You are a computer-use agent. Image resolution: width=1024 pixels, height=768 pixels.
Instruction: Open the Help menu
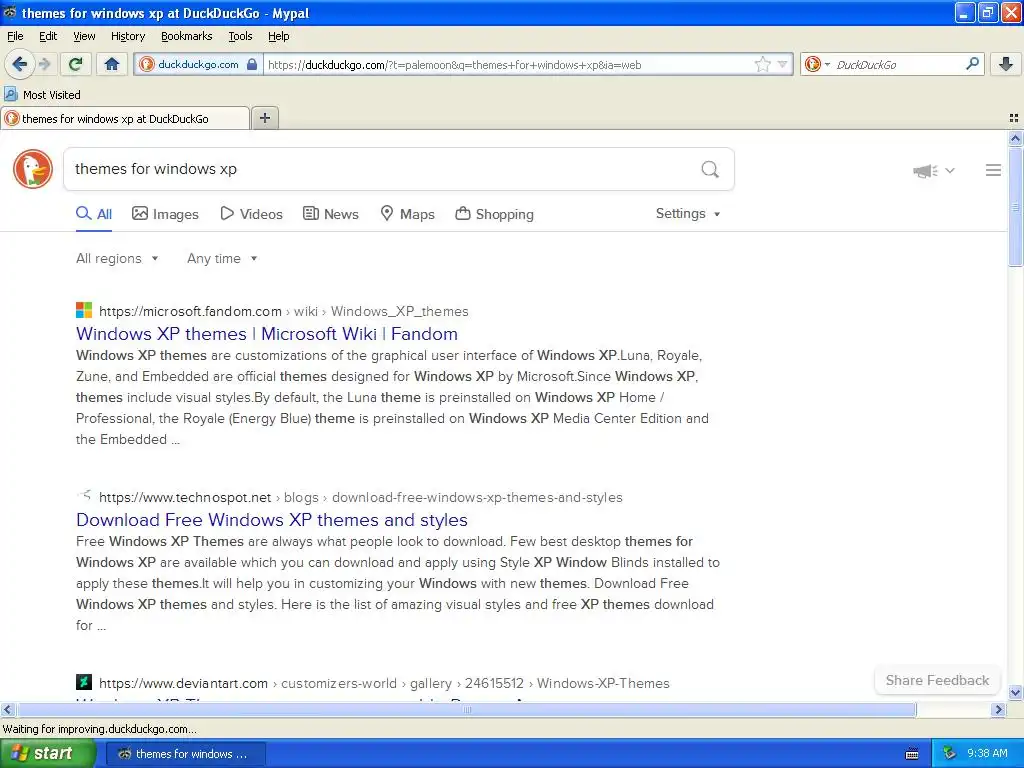coord(278,36)
